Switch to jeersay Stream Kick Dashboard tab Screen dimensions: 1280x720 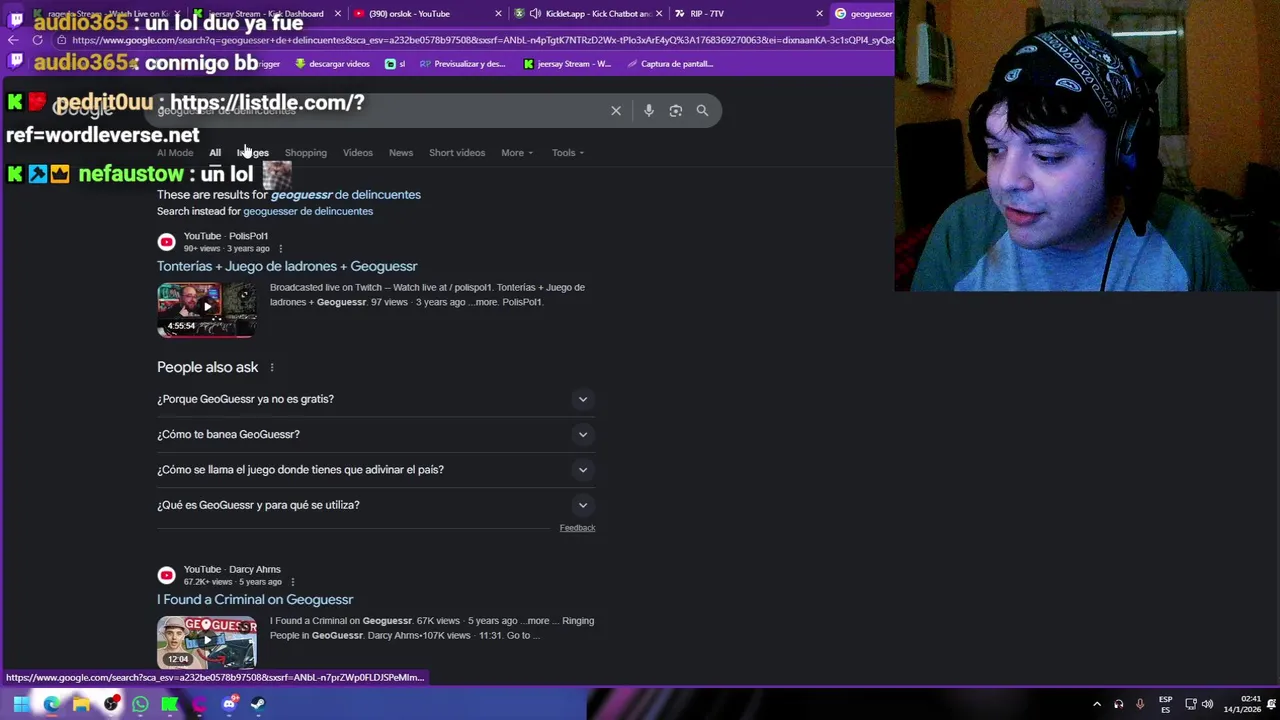click(265, 14)
